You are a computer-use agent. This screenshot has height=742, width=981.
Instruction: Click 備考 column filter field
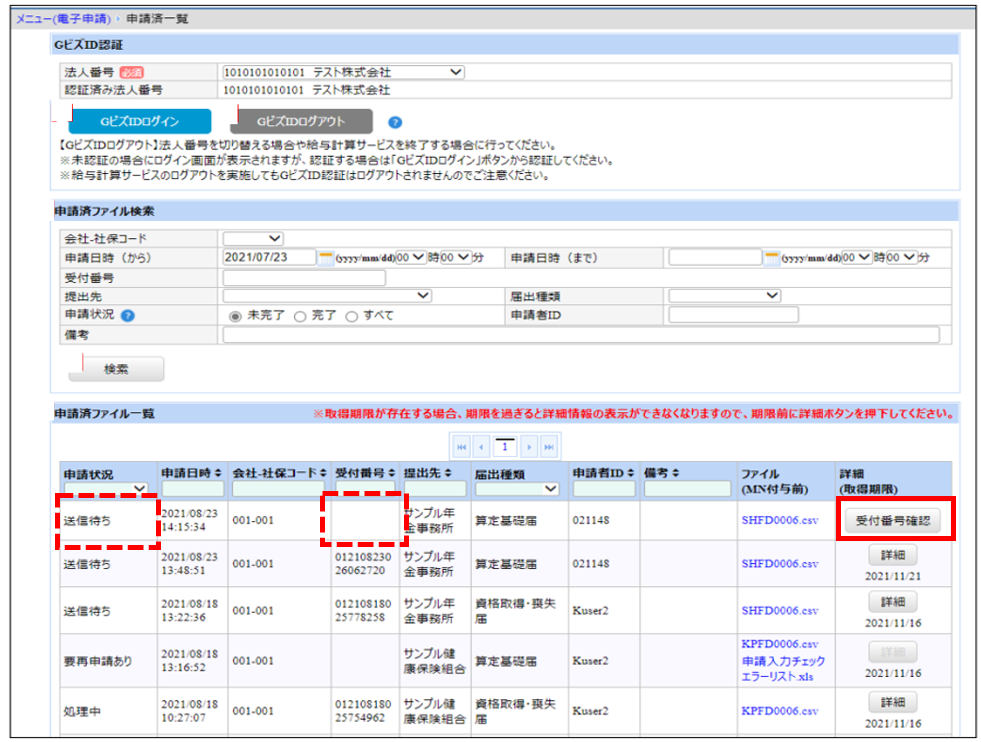click(x=688, y=489)
